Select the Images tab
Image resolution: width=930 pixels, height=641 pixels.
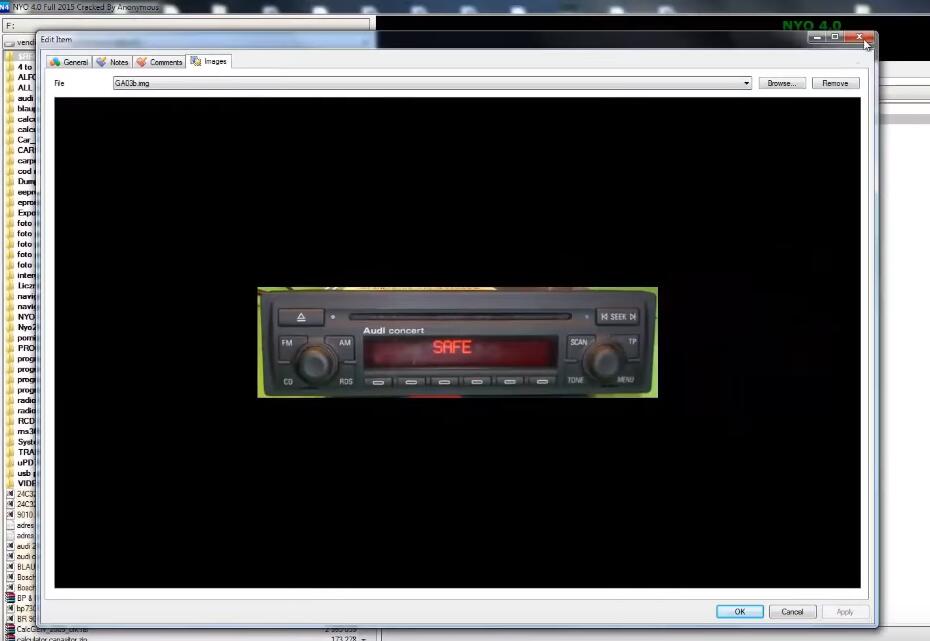pos(208,61)
